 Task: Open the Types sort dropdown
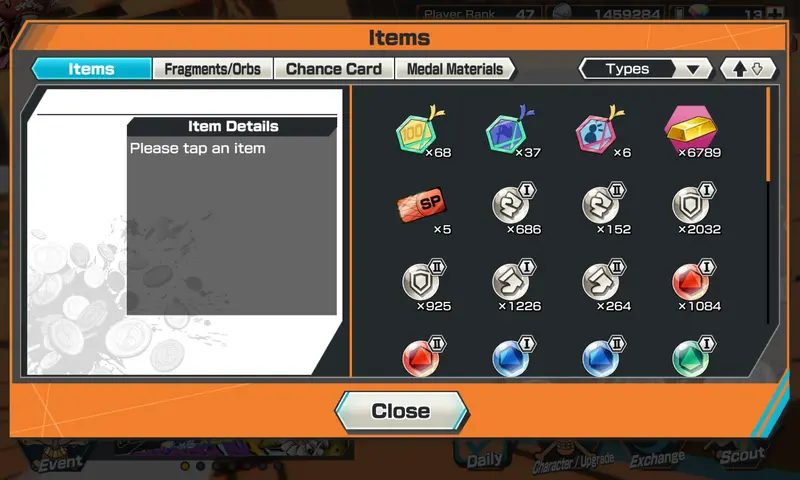[645, 69]
